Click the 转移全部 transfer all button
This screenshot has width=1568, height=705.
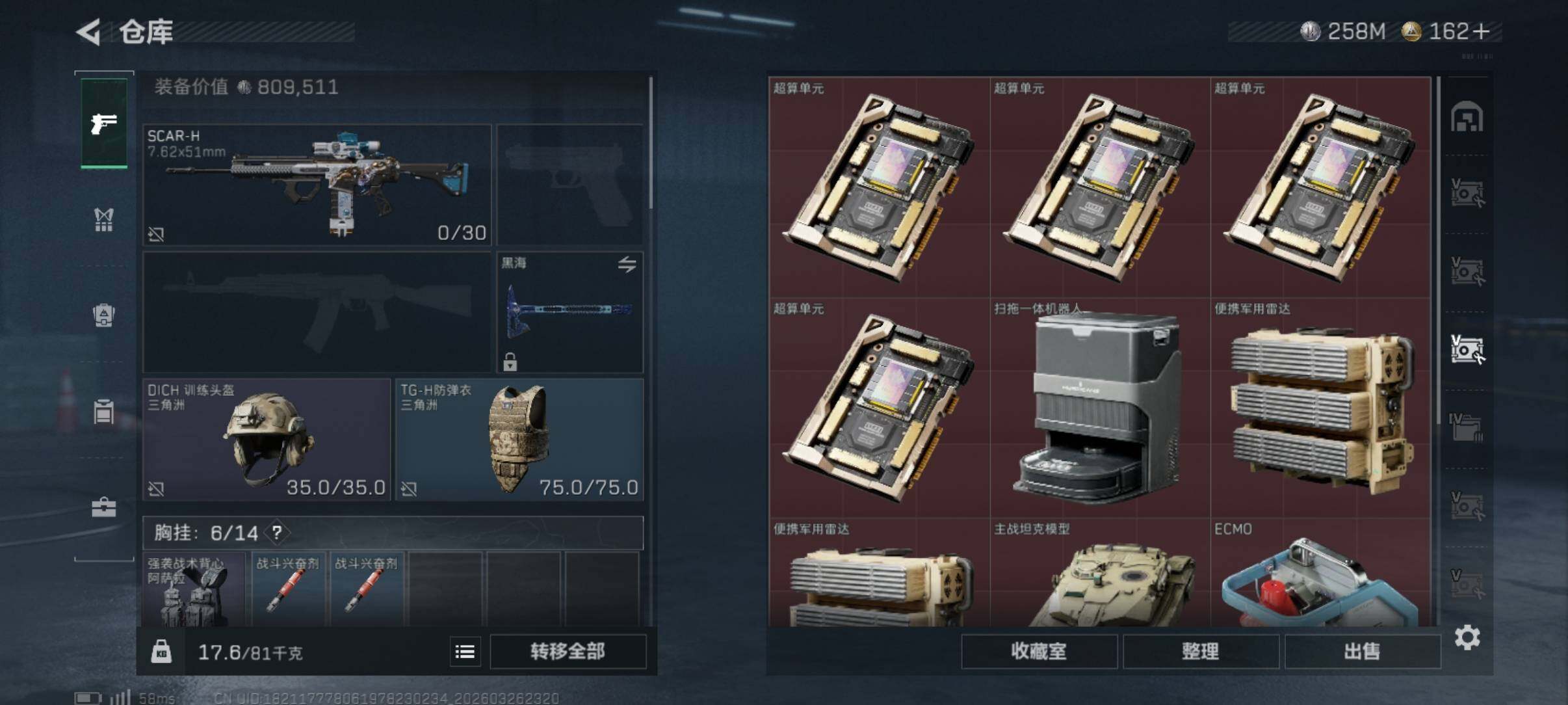(x=568, y=651)
